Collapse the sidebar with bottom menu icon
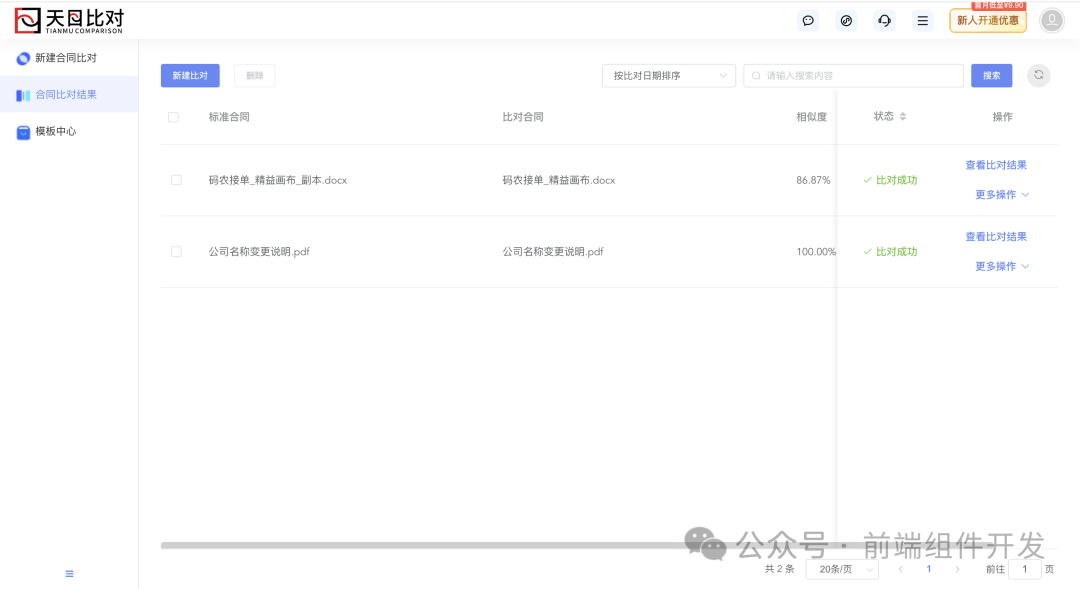1080x589 pixels. 70,573
